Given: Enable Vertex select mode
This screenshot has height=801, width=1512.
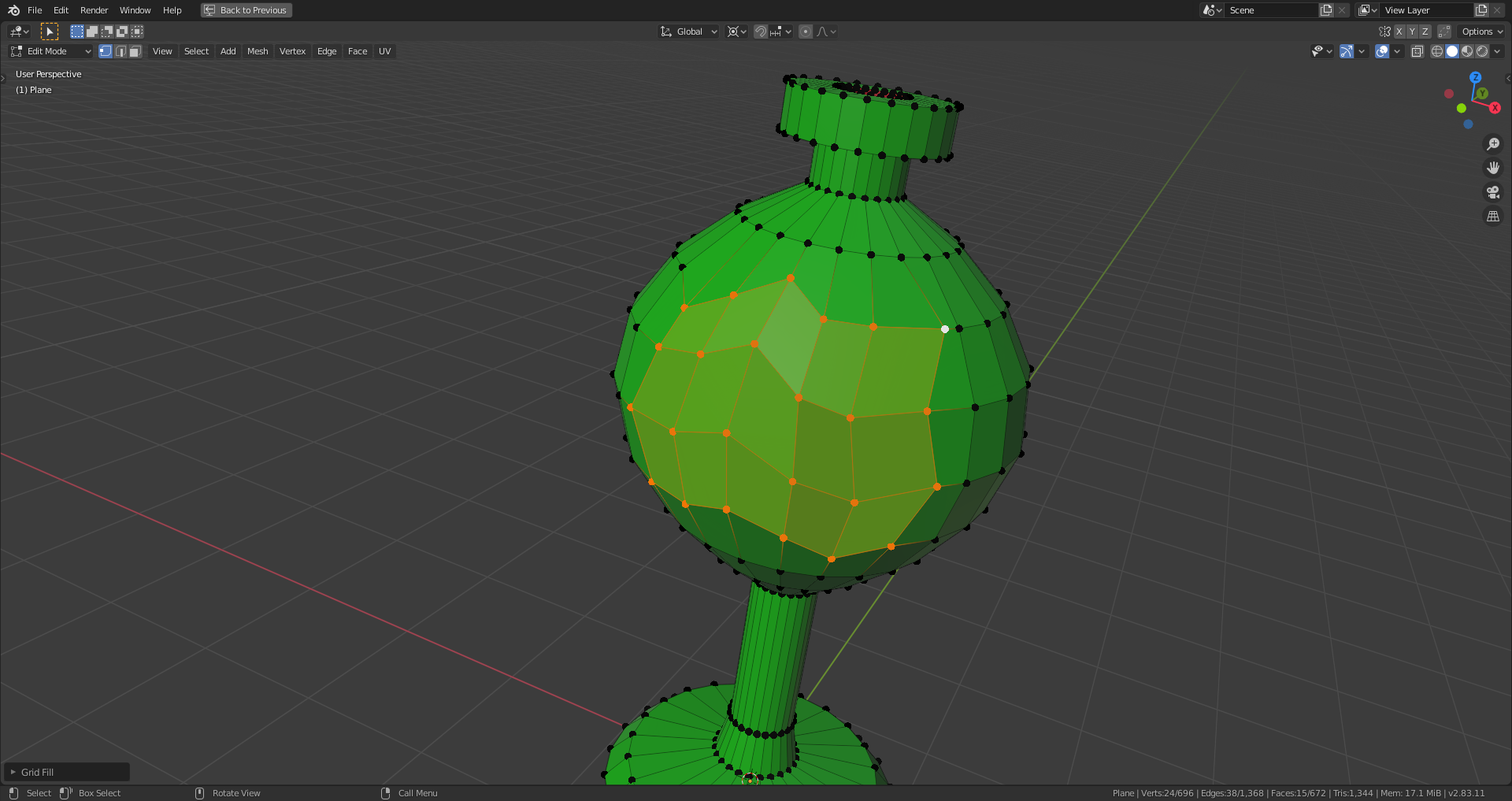Looking at the screenshot, I should [106, 51].
